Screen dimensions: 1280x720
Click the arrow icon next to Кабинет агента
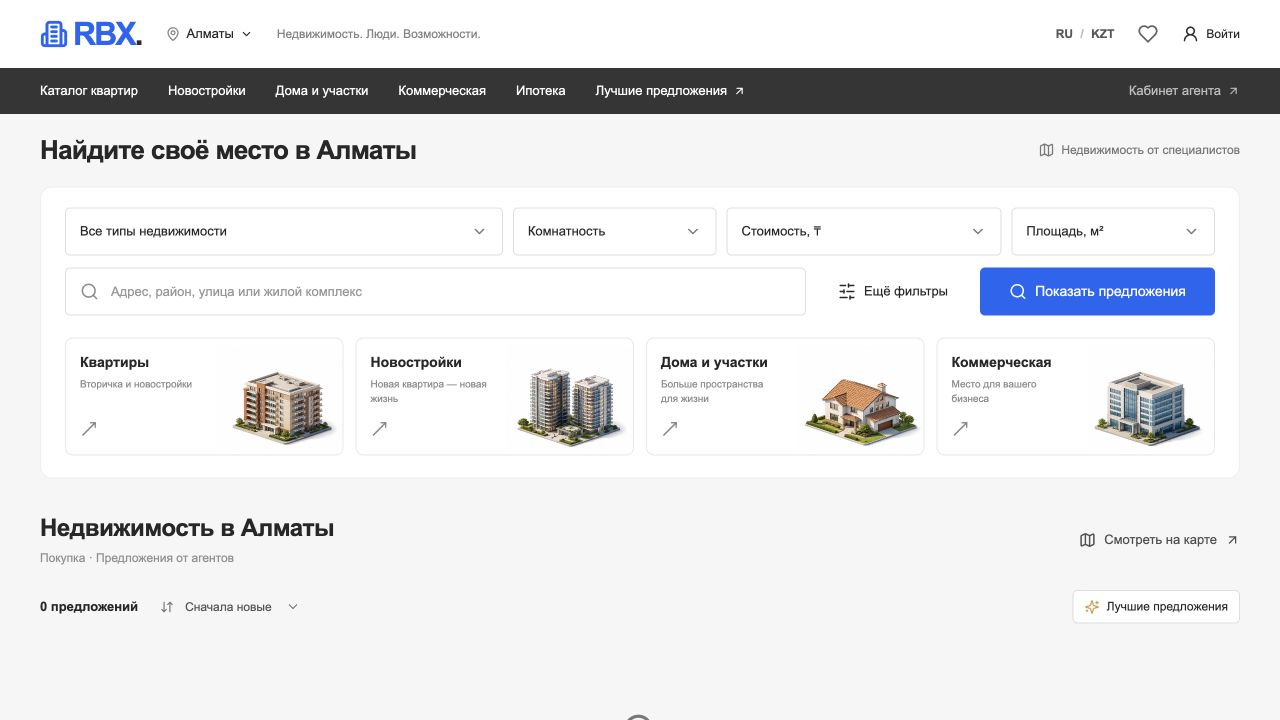pos(1233,91)
